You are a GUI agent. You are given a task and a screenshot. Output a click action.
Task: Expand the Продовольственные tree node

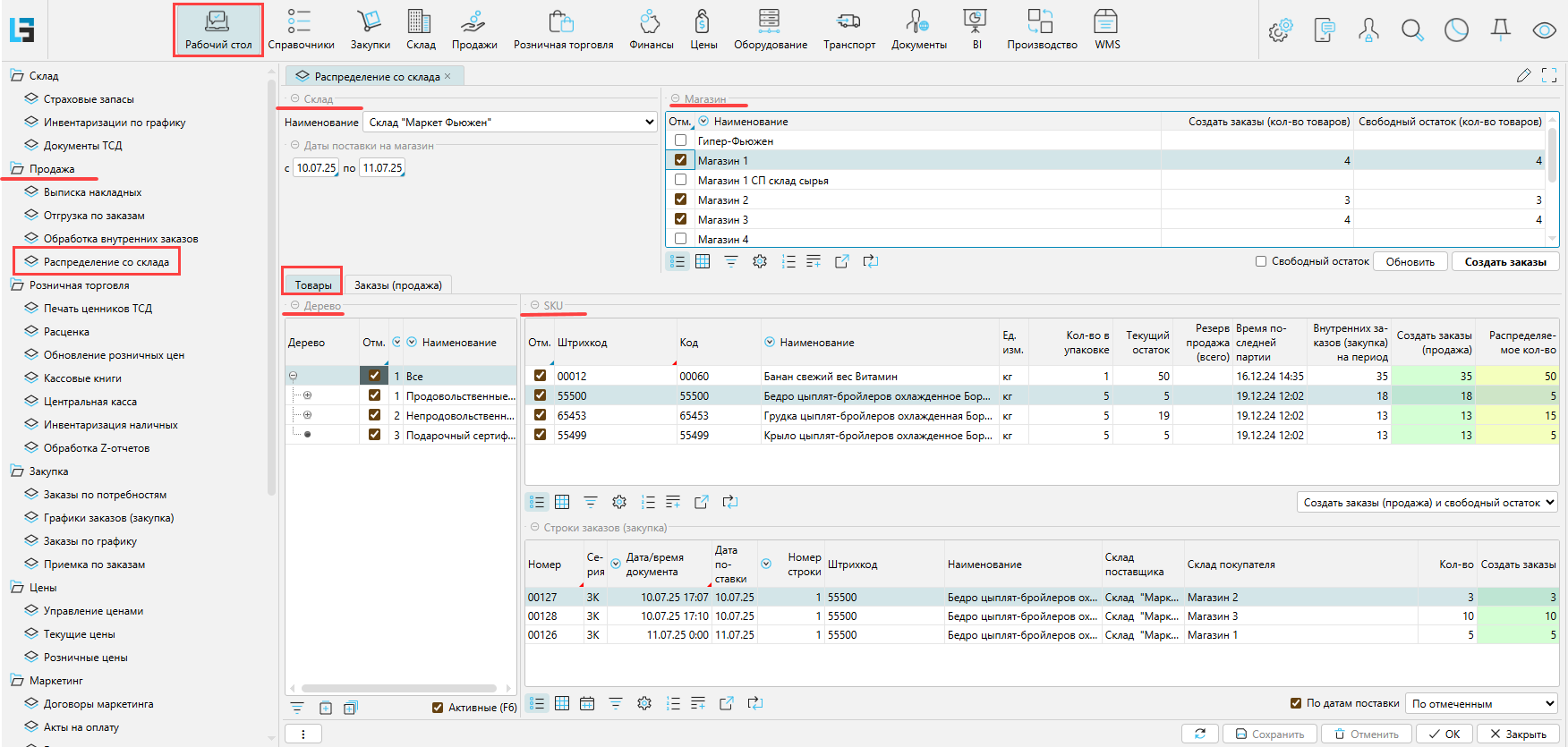pos(307,395)
